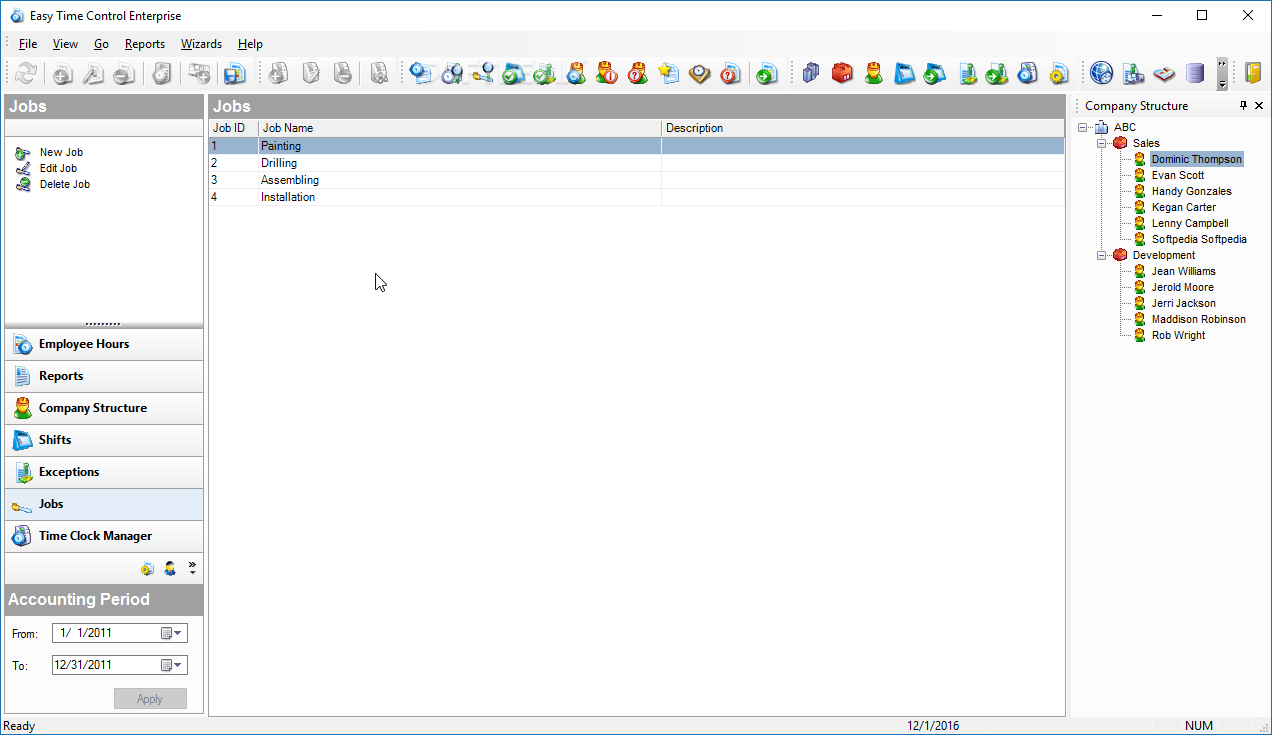
Task: Open the Time Clock Manager pane
Action: (104, 536)
